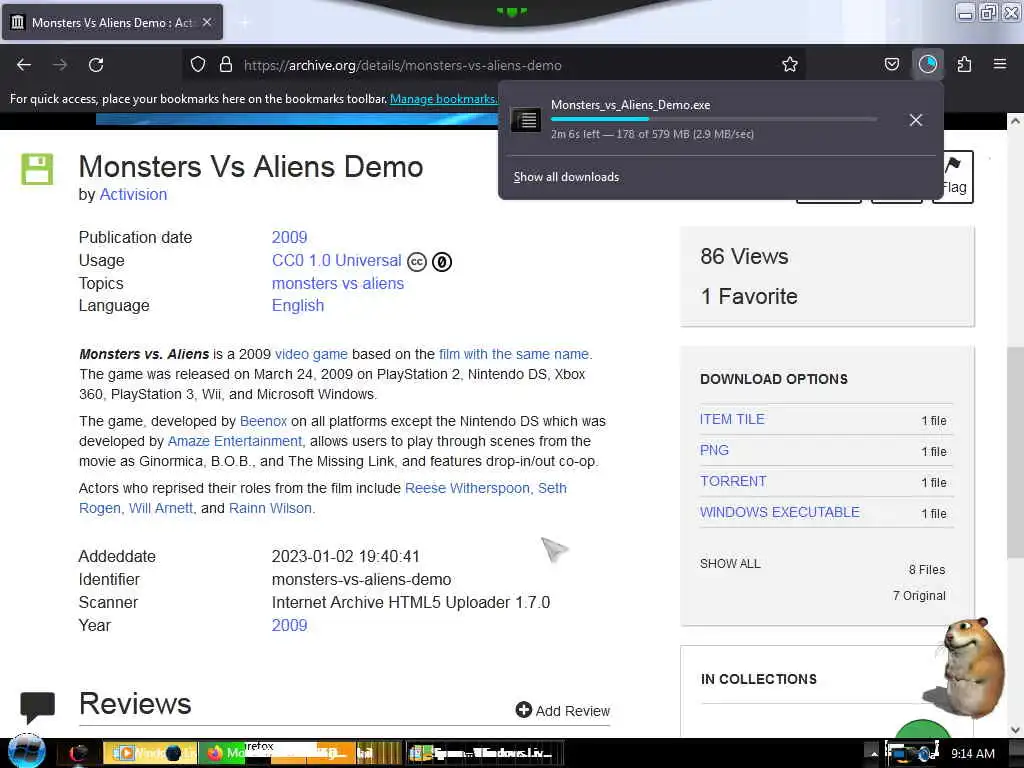The height and width of the screenshot is (768, 1024).
Task: Bookmark this page with the star icon
Action: [790, 65]
